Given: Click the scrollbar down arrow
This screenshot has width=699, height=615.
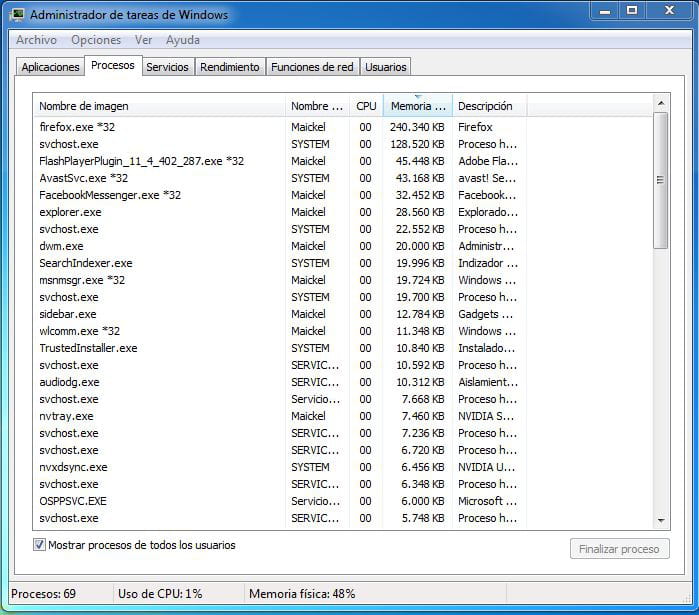Looking at the screenshot, I should pyautogui.click(x=661, y=520).
